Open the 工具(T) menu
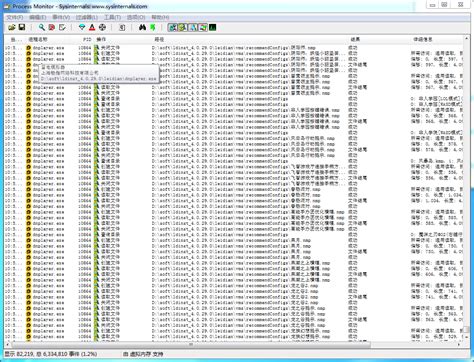This screenshot has width=474, height=362. click(x=112, y=17)
